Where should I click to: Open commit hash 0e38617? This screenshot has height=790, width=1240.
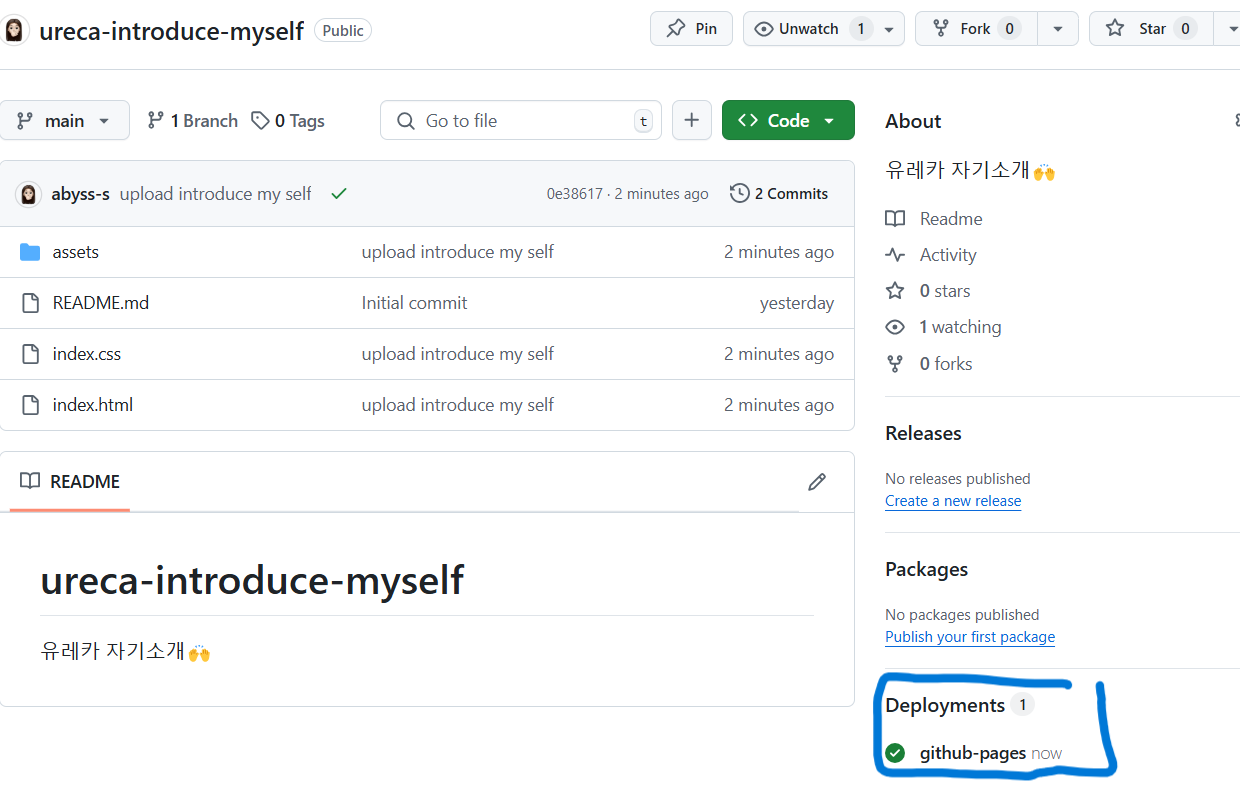pos(574,194)
